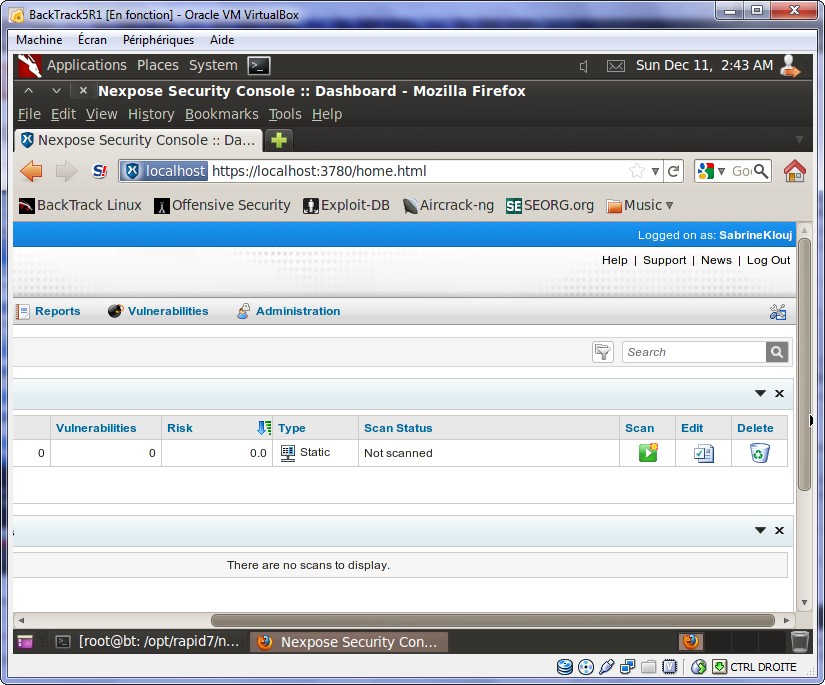
Task: Click Firefox workspace icon in bottom panel
Action: (x=691, y=642)
